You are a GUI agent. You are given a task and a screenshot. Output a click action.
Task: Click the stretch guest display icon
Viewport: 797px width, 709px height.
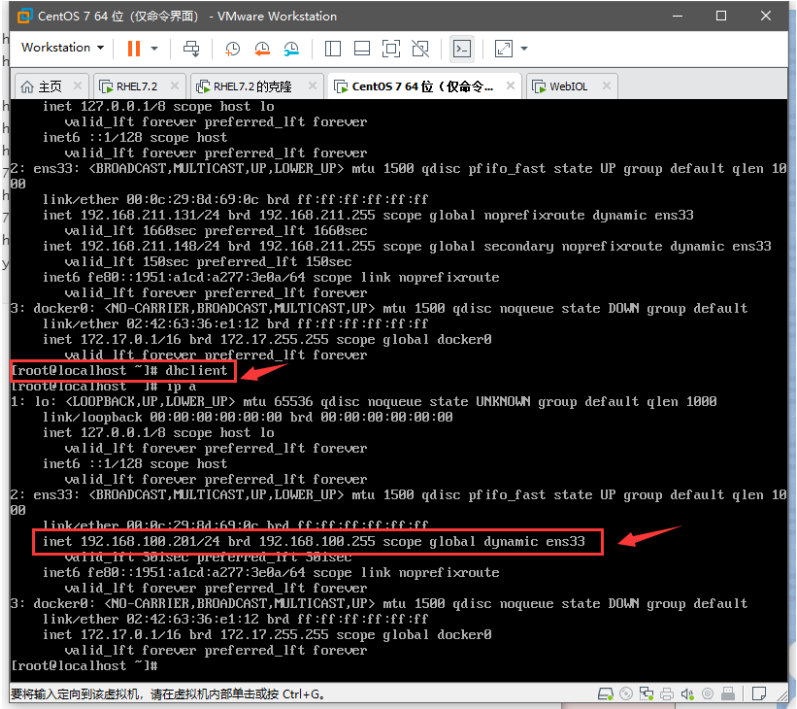pyautogui.click(x=504, y=49)
